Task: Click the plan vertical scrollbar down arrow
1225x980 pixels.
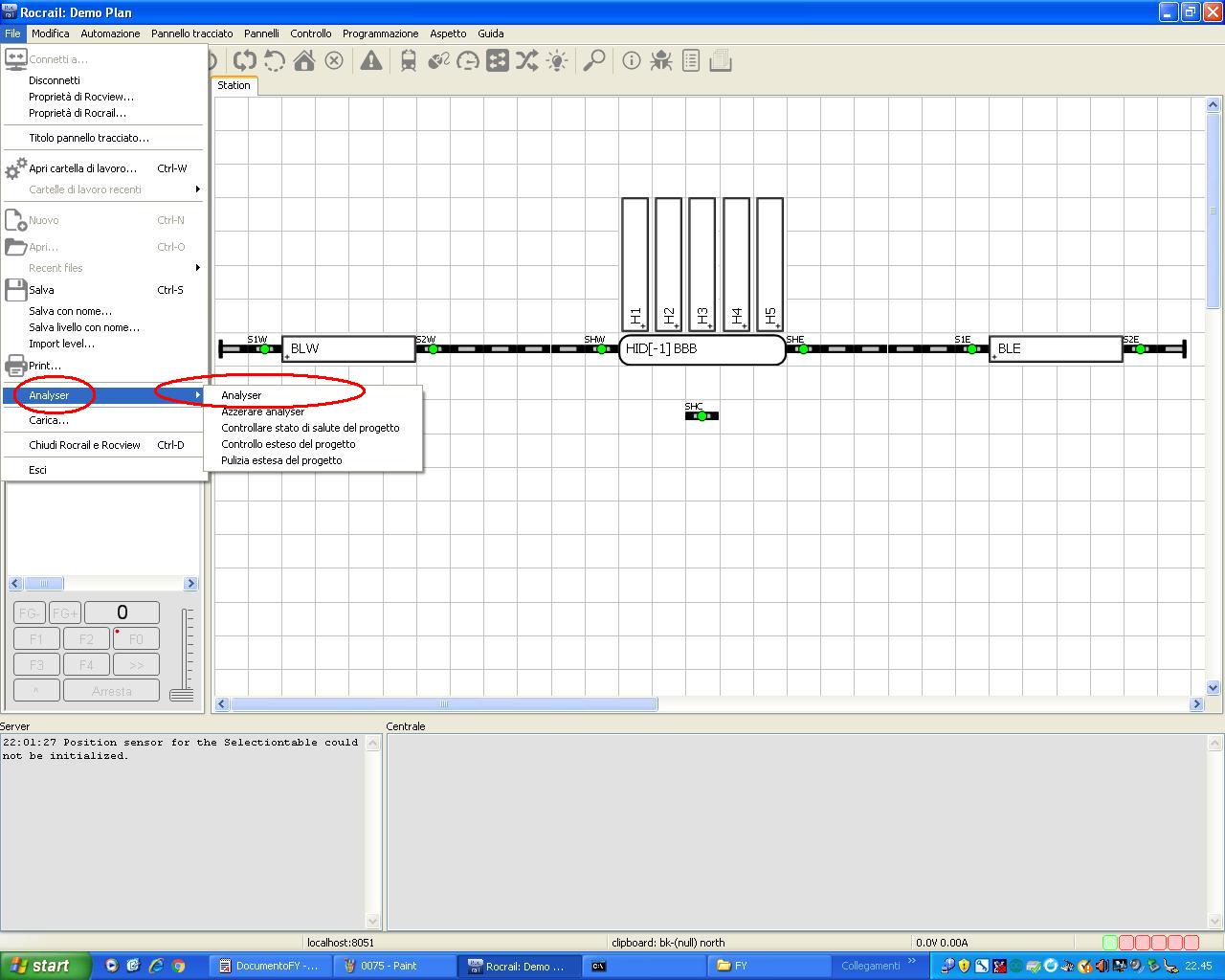Action: tap(1214, 687)
